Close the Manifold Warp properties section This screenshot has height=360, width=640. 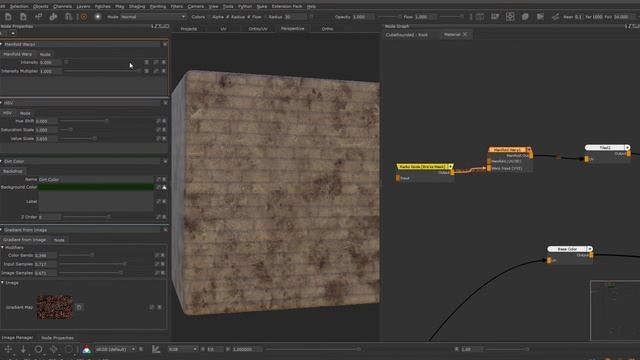coord(165,44)
